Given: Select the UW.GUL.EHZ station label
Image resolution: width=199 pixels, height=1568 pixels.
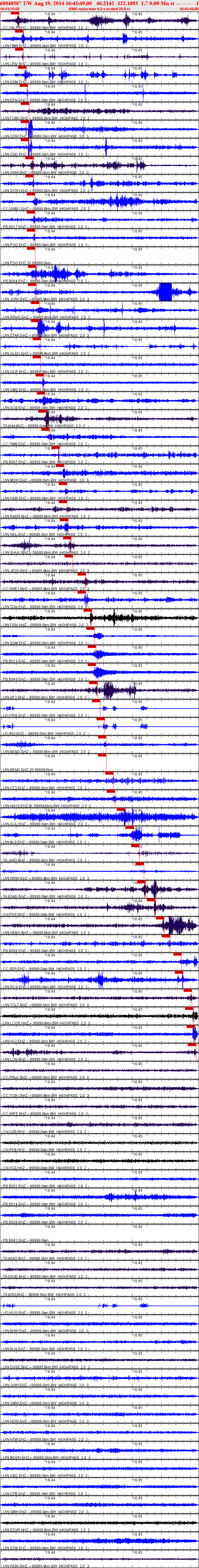Looking at the screenshot, I should click(45, 824).
